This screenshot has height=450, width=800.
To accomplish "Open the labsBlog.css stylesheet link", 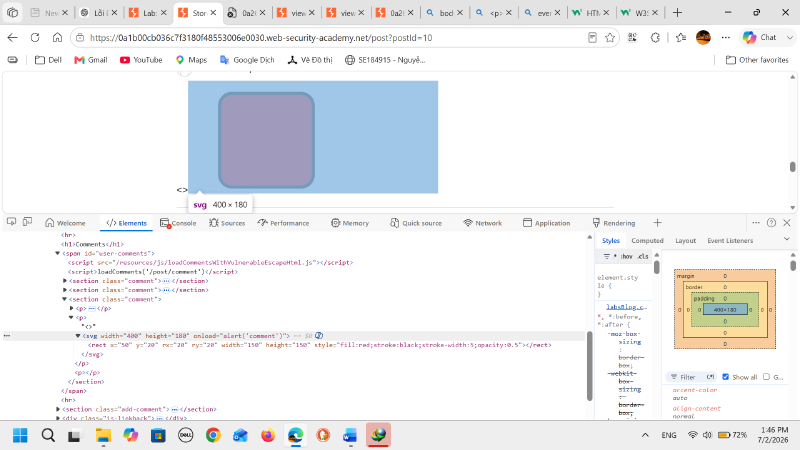I will tap(626, 307).
